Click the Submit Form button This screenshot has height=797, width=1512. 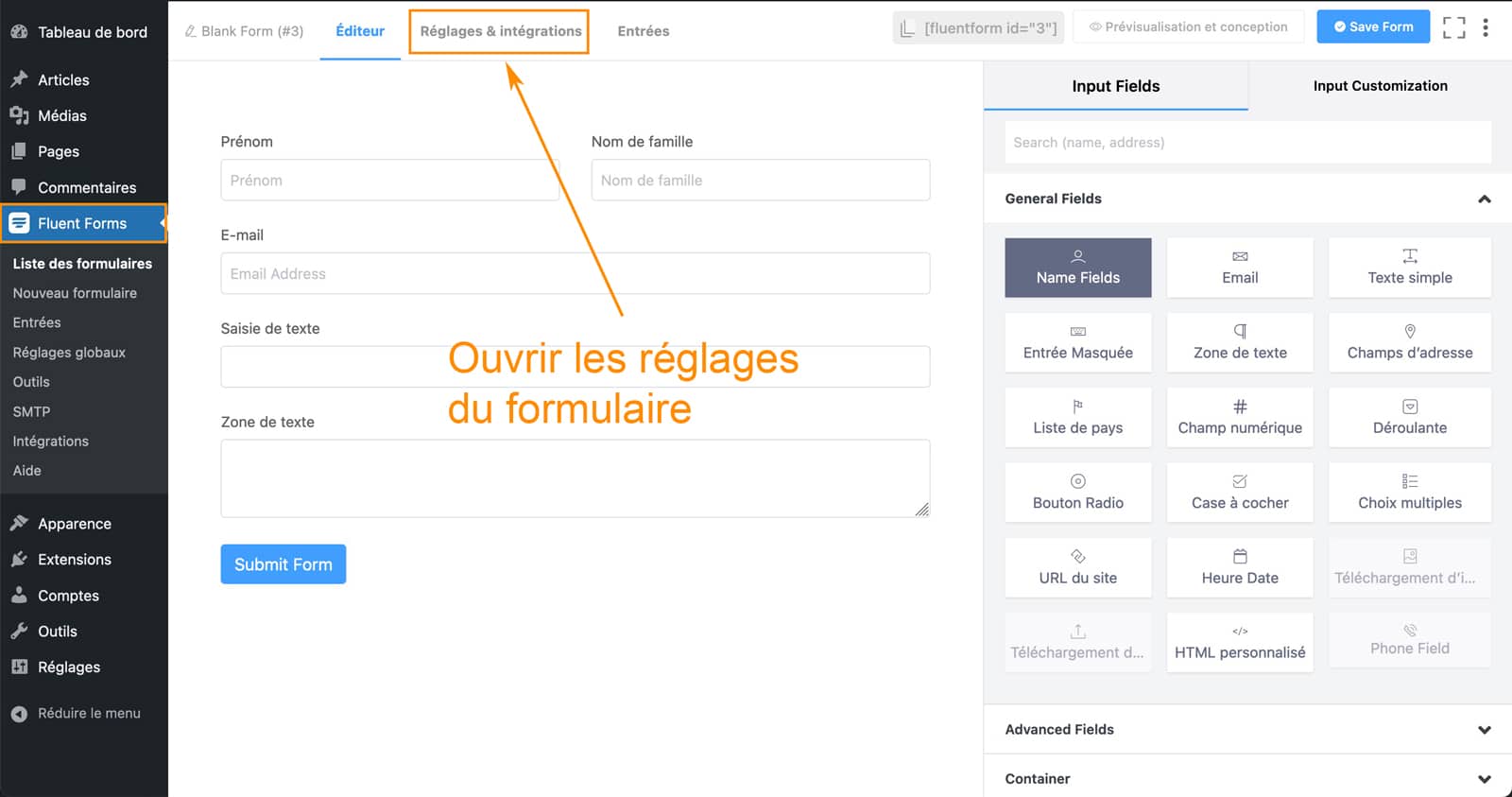click(283, 564)
